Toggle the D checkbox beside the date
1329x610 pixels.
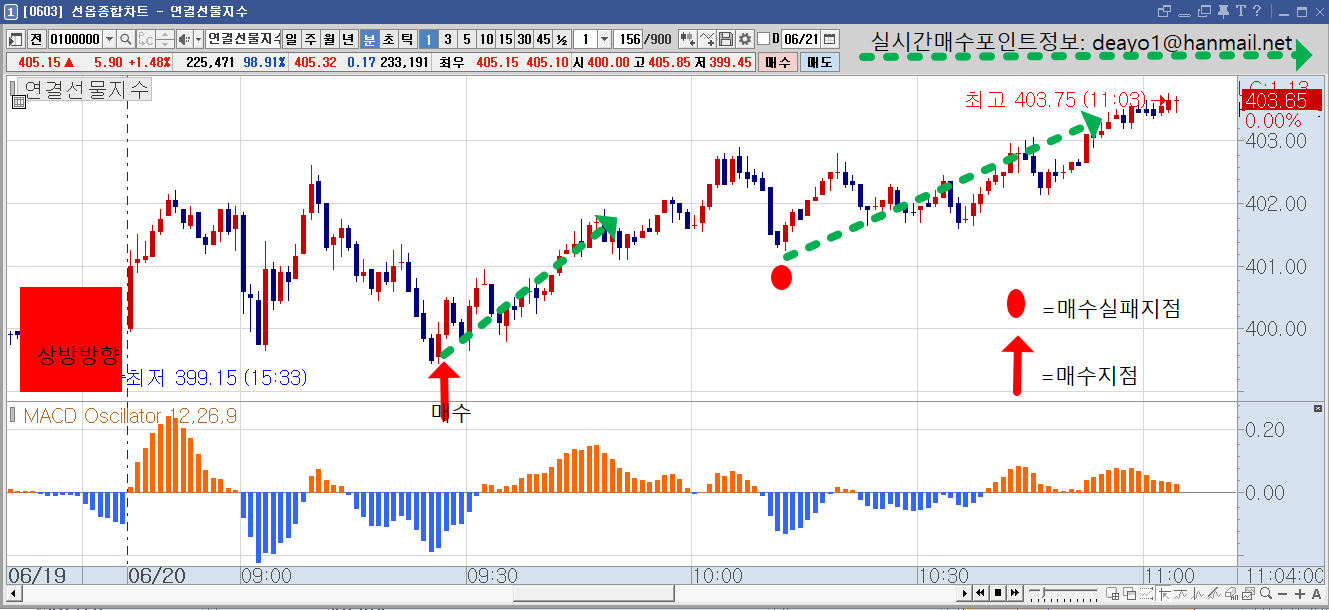tap(764, 39)
